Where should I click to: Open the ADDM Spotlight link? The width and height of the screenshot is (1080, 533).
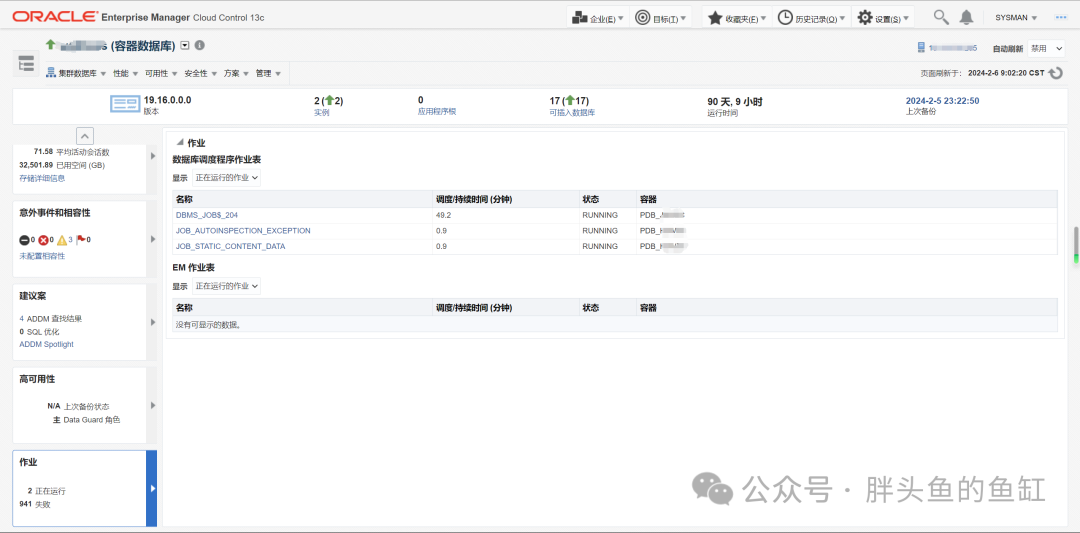pyautogui.click(x=46, y=344)
